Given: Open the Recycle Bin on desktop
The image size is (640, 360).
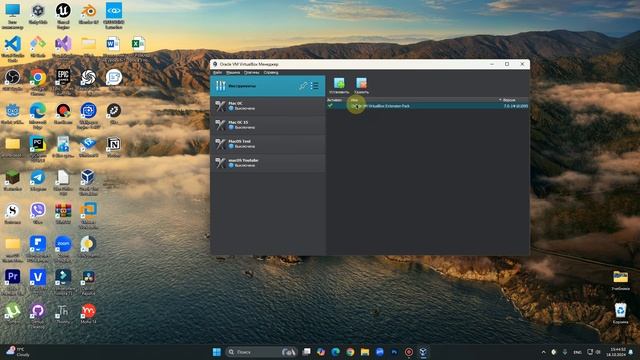Looking at the screenshot, I should click(620, 313).
